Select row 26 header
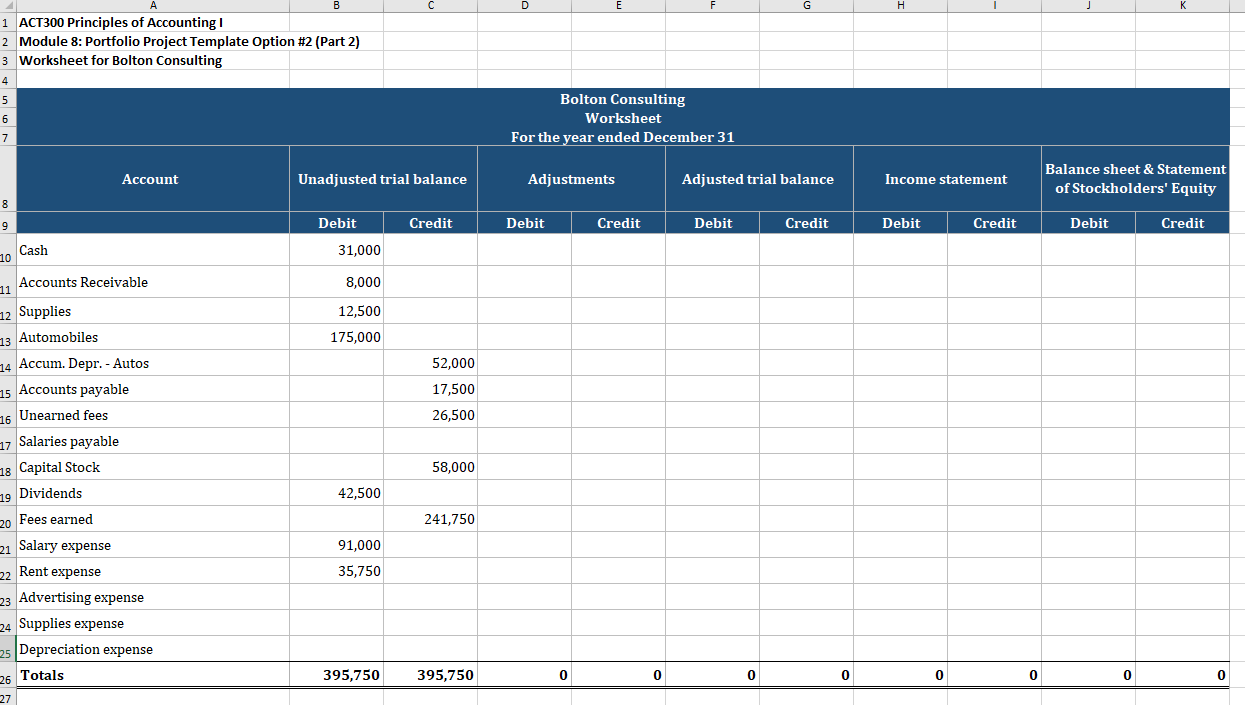This screenshot has width=1245, height=705. (x=6, y=677)
